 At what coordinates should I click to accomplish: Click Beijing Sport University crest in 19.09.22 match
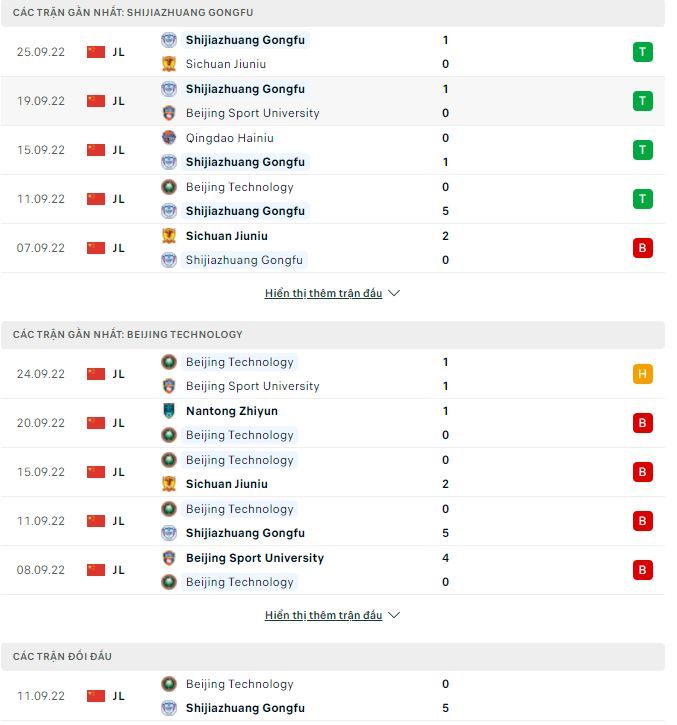(x=169, y=113)
